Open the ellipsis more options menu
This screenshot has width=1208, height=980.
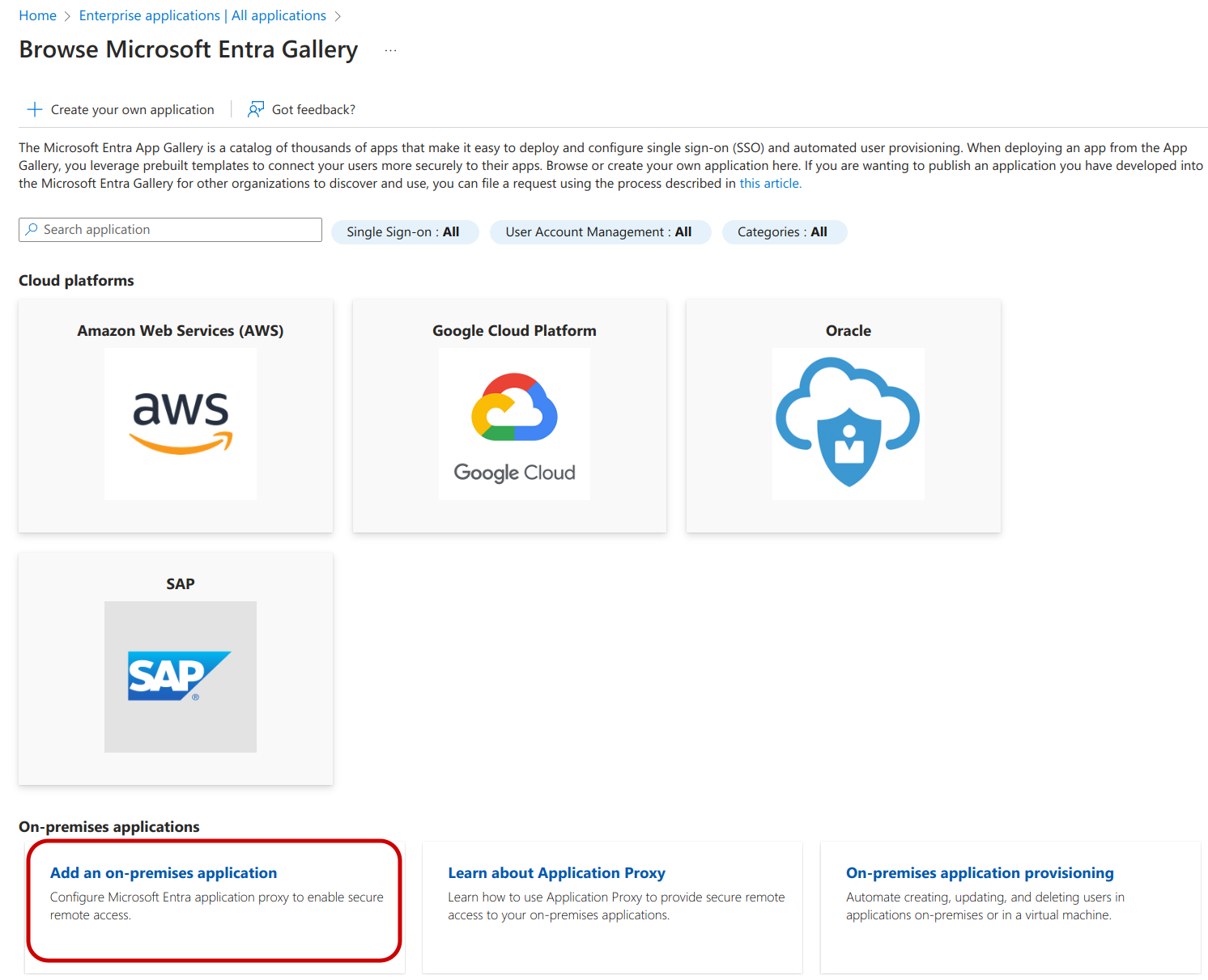(x=391, y=50)
